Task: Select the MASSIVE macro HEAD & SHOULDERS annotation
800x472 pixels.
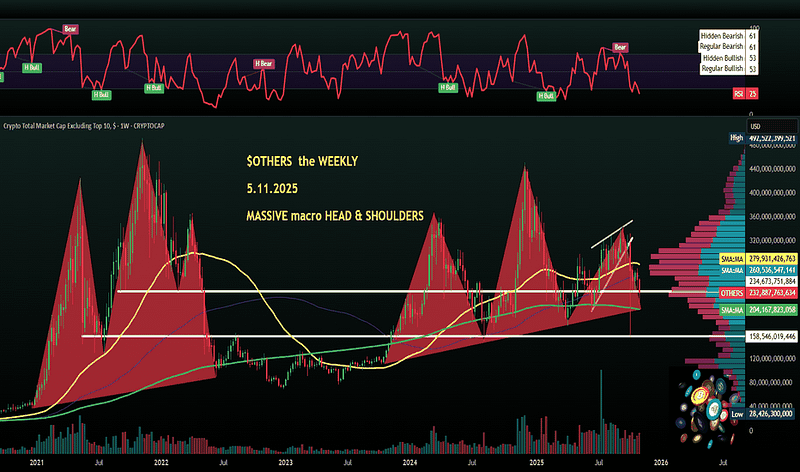Action: (335, 216)
